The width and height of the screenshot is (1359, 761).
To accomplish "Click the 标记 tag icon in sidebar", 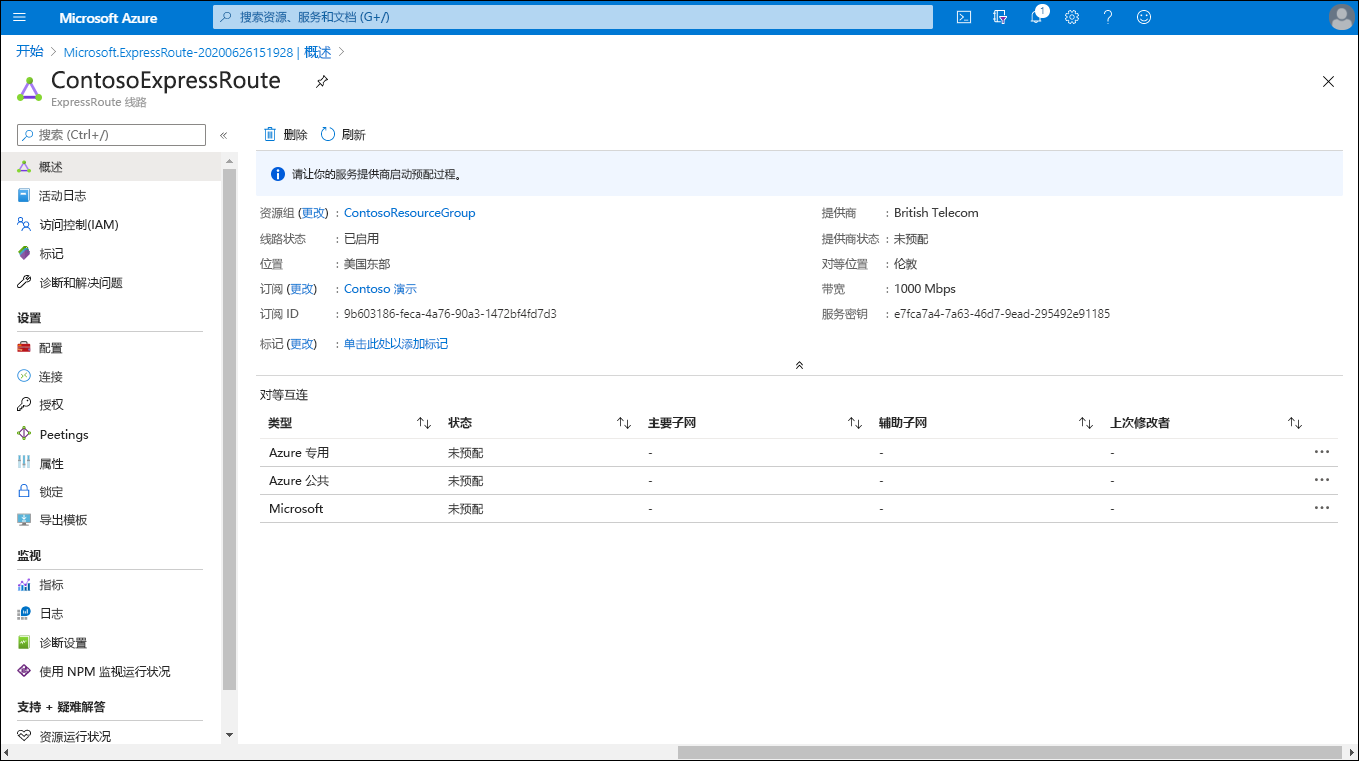I will click(x=24, y=254).
